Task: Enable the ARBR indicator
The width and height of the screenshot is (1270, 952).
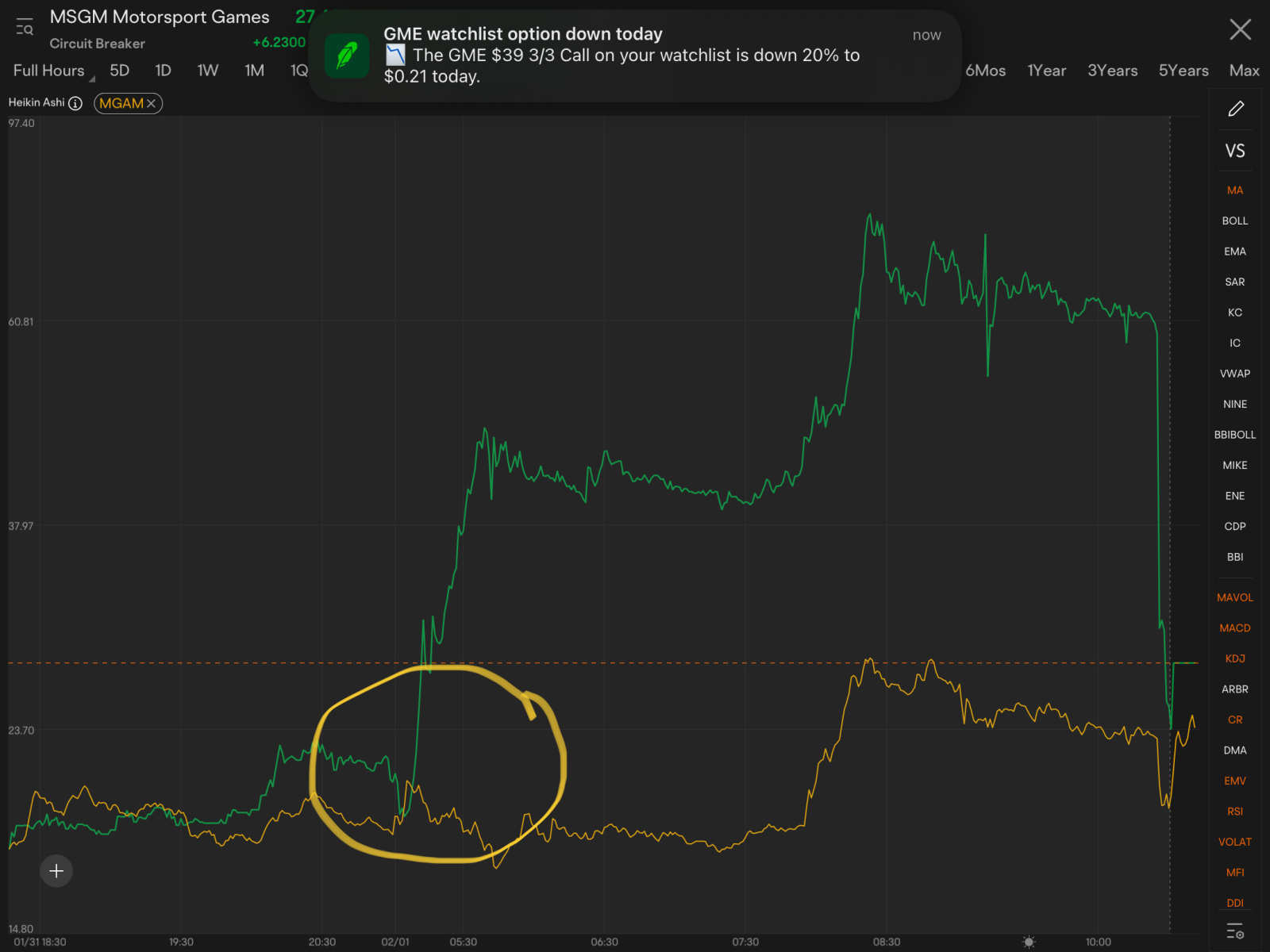Action: 1235,689
